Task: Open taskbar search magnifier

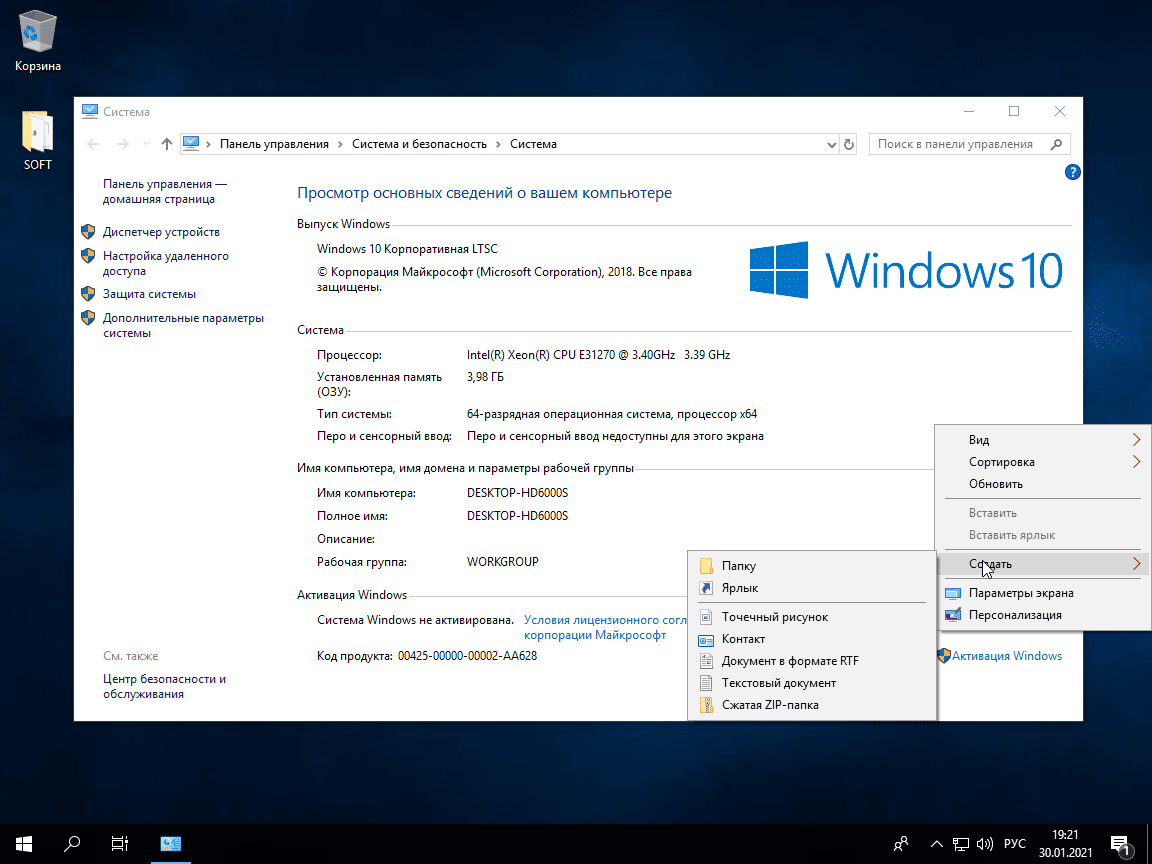Action: 72,844
